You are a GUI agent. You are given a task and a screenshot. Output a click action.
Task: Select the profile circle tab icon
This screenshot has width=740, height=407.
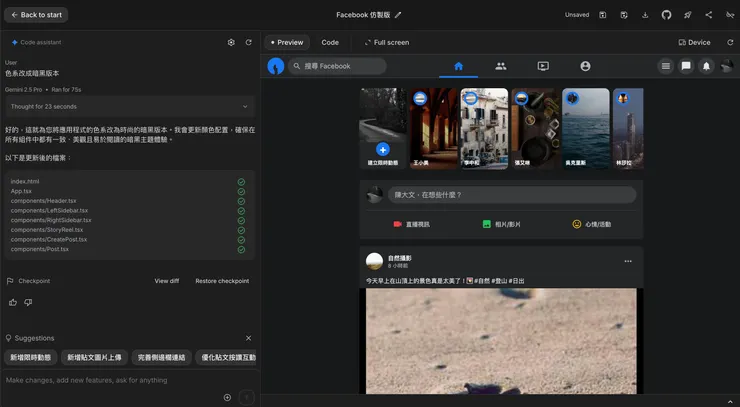(585, 67)
